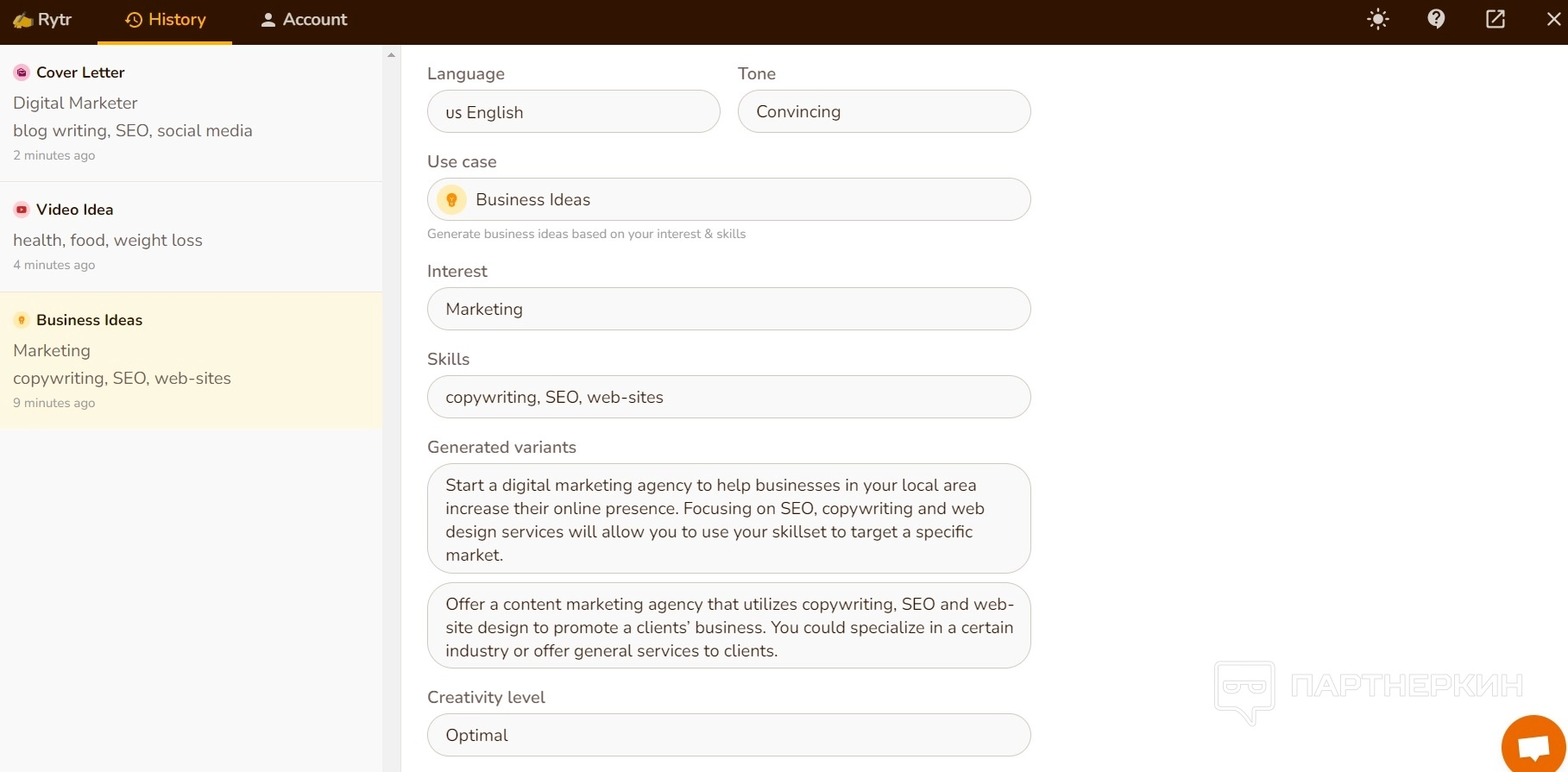
Task: Click the Video Idea red icon
Action: [22, 210]
